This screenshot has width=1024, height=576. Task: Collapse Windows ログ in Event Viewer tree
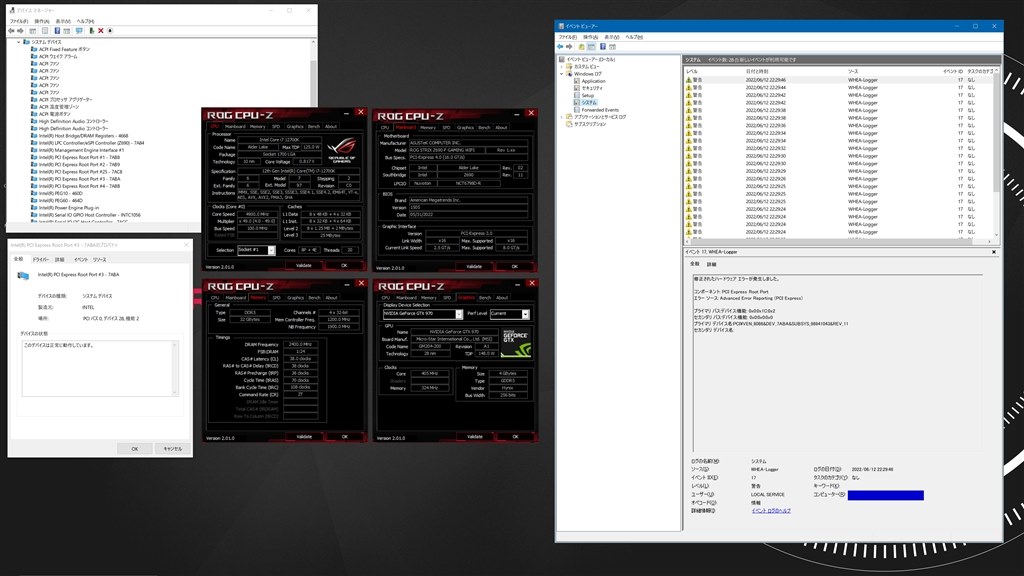(x=562, y=74)
